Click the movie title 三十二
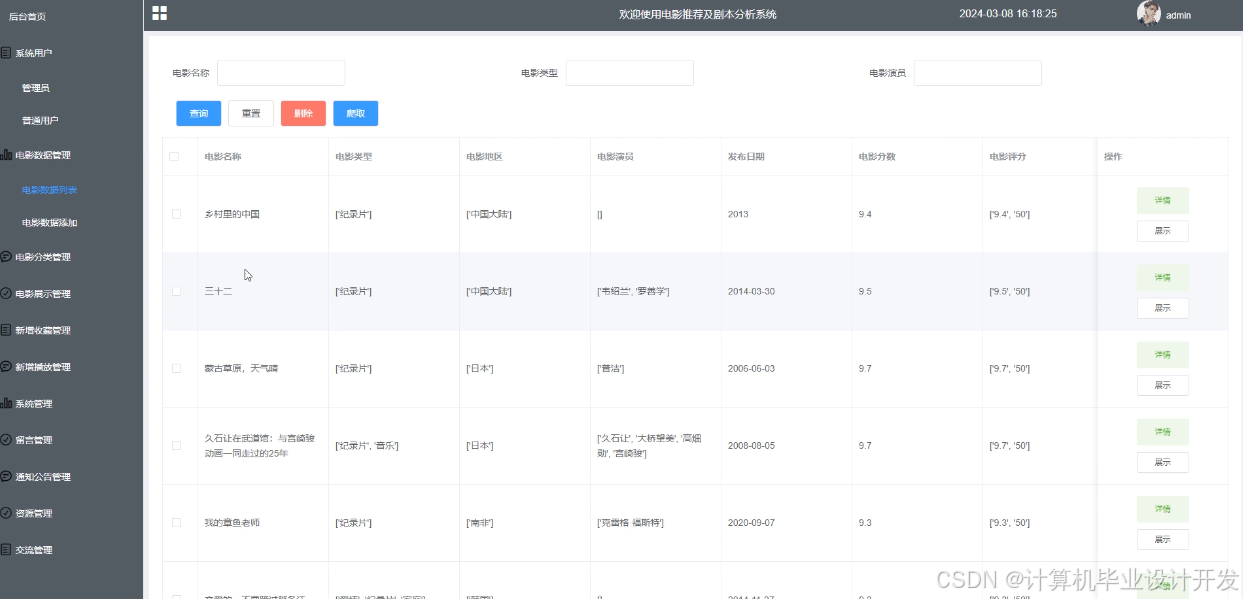 point(218,291)
